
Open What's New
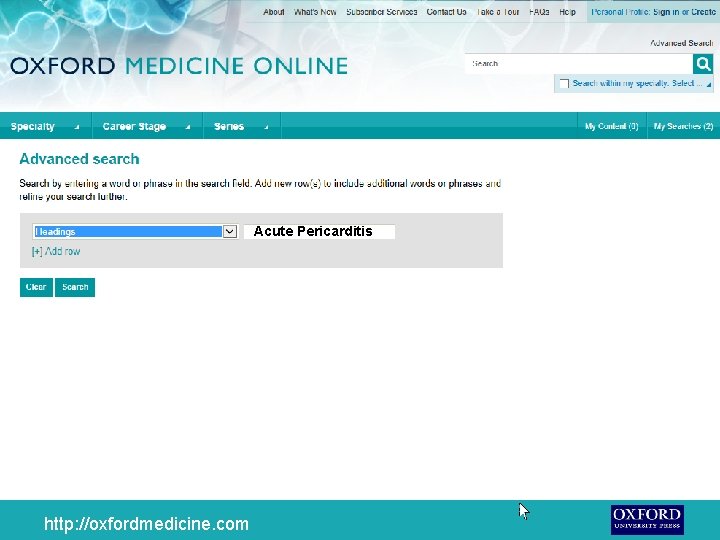click(x=315, y=12)
